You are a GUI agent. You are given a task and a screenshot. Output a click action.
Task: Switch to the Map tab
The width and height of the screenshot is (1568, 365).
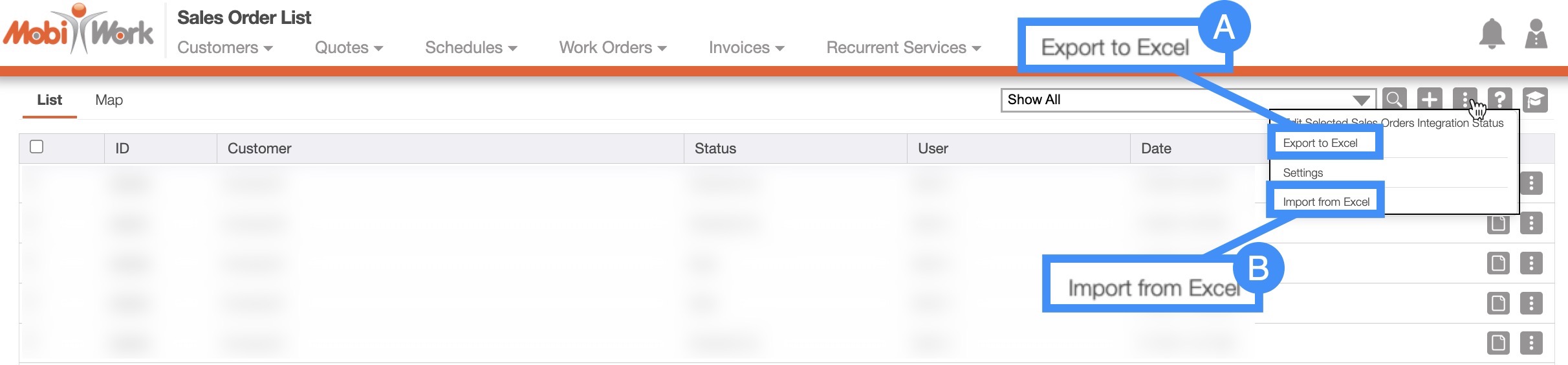(x=109, y=100)
